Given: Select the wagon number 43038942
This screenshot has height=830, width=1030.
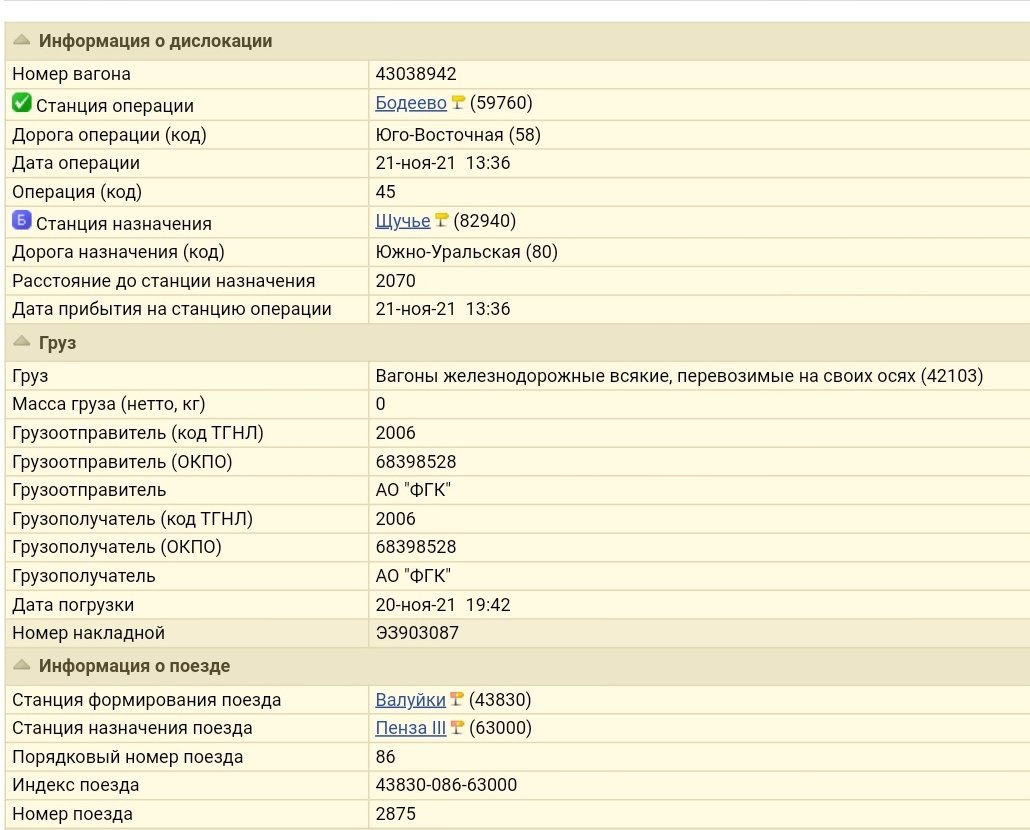Looking at the screenshot, I should (x=416, y=74).
